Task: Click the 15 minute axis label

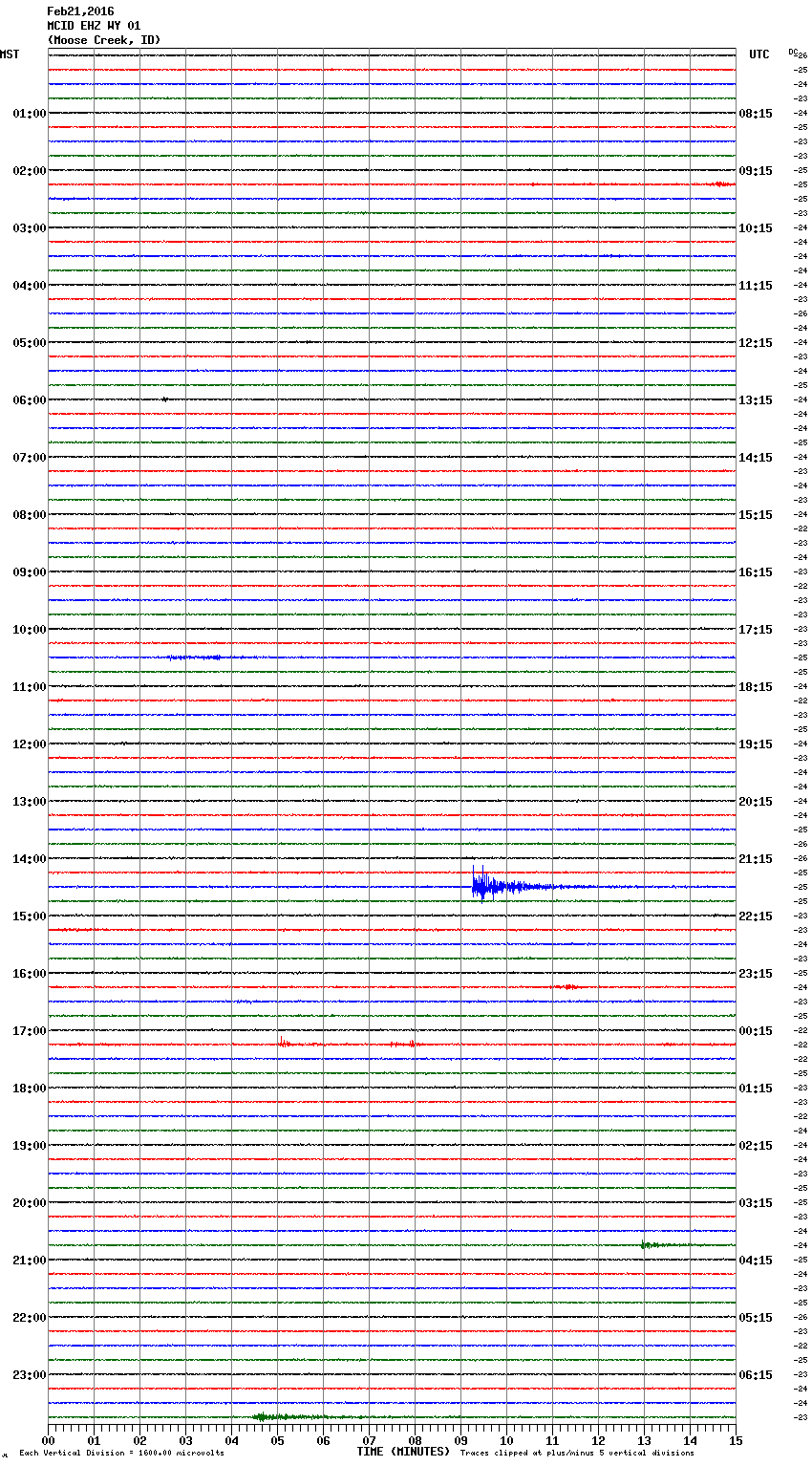Action: 736,1440
